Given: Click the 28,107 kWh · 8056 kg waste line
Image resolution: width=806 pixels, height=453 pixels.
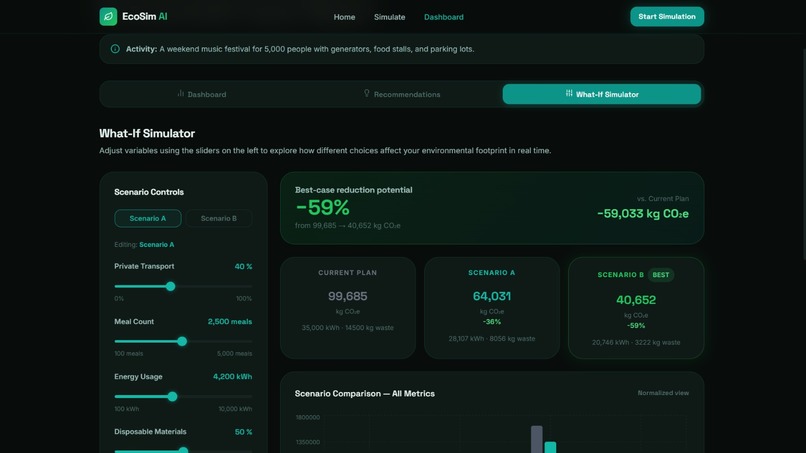Looking at the screenshot, I should 491,339.
